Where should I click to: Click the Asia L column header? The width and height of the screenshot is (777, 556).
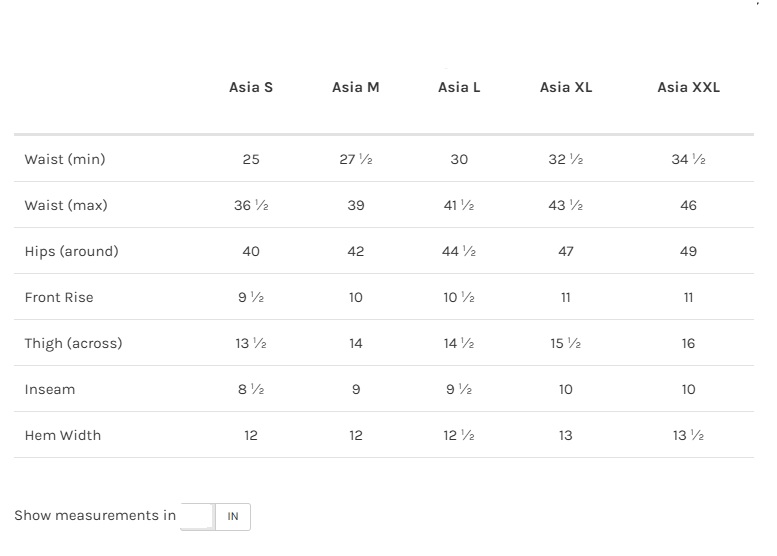pyautogui.click(x=459, y=87)
